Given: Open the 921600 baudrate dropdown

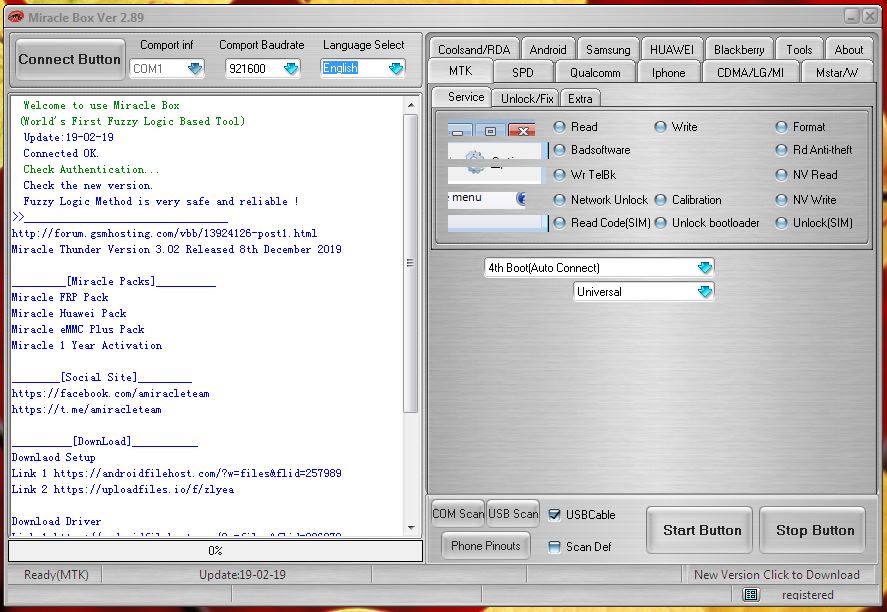Looking at the screenshot, I should (290, 68).
